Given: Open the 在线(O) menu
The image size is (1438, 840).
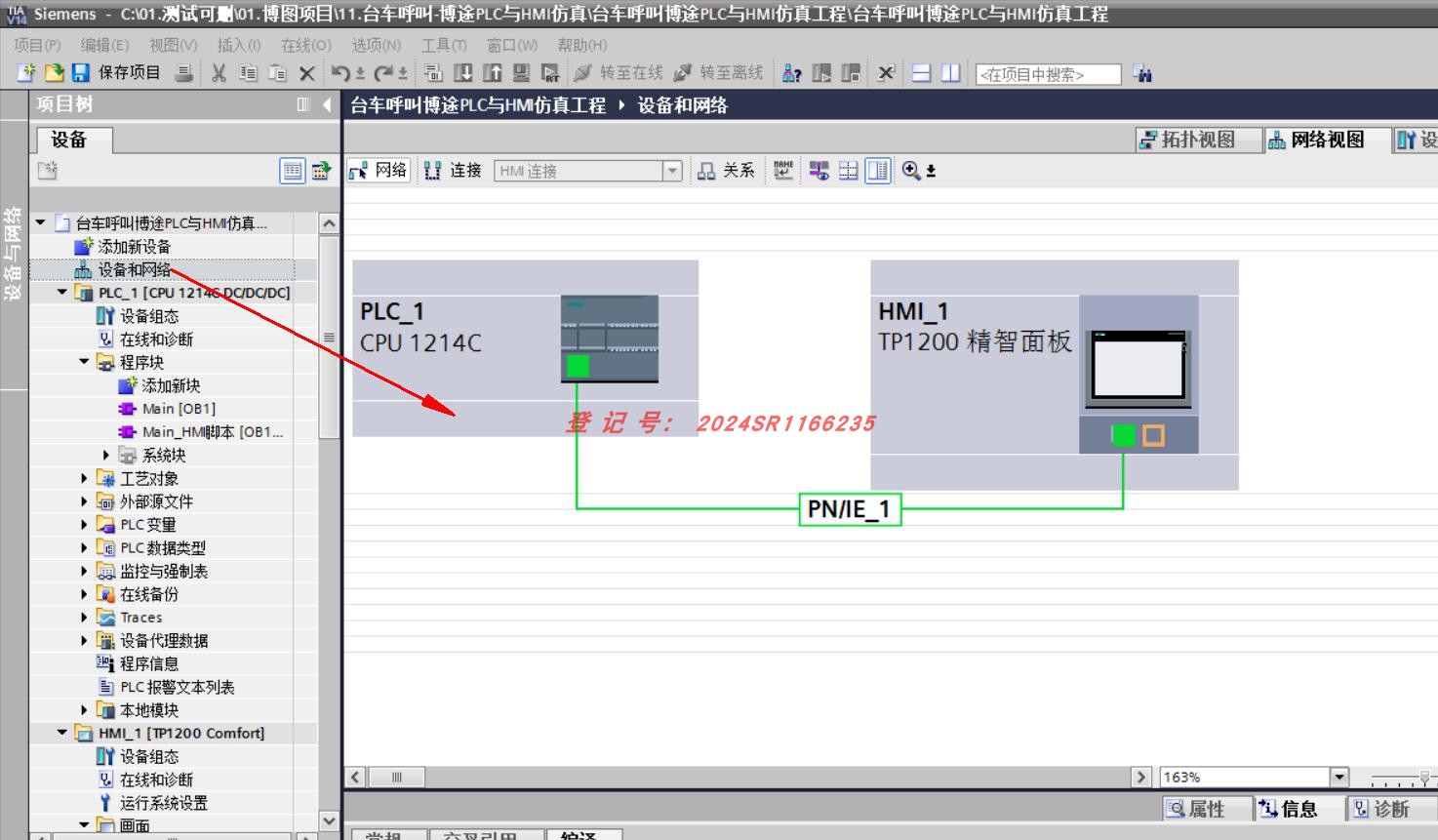Looking at the screenshot, I should 306,45.
